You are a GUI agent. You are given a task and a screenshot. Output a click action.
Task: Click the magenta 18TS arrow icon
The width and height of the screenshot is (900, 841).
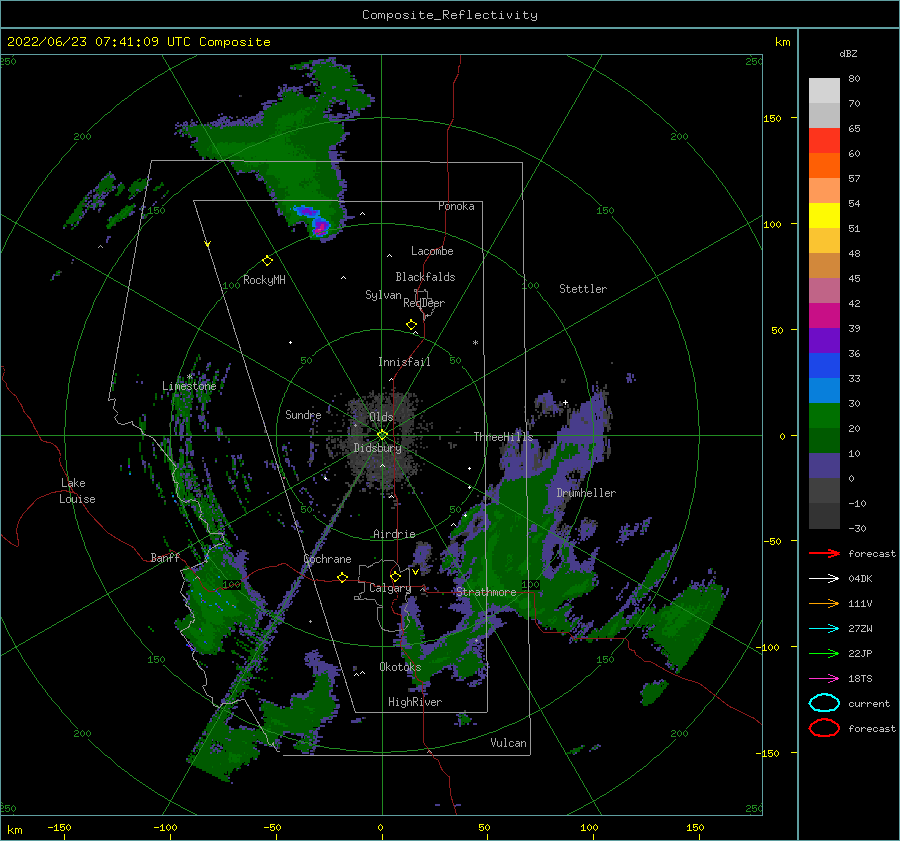(824, 678)
